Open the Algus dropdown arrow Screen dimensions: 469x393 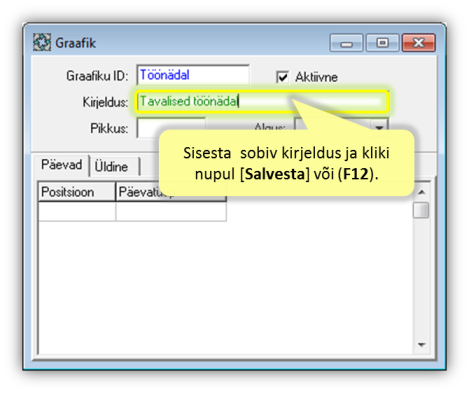point(379,126)
